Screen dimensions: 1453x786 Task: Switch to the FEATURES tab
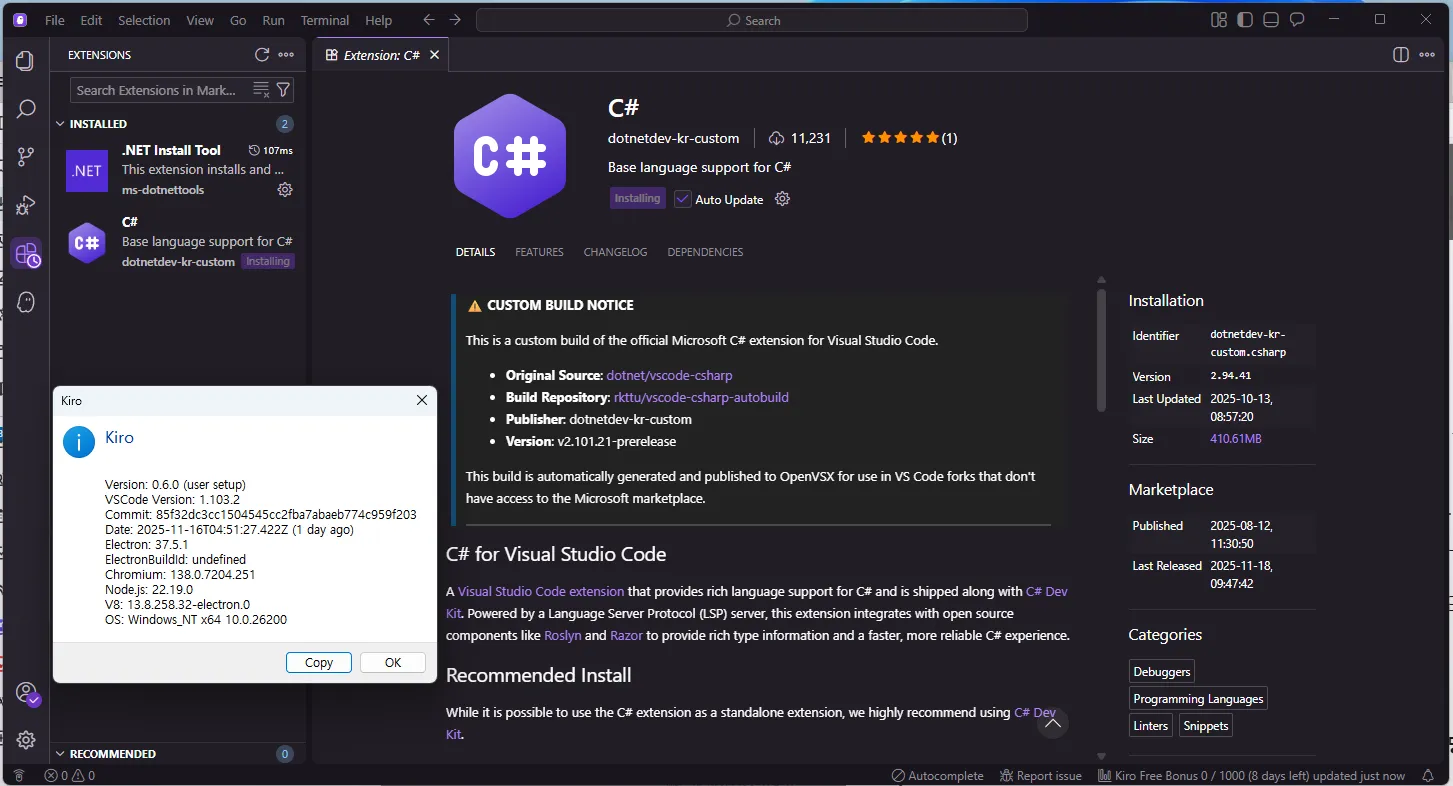pyautogui.click(x=539, y=252)
